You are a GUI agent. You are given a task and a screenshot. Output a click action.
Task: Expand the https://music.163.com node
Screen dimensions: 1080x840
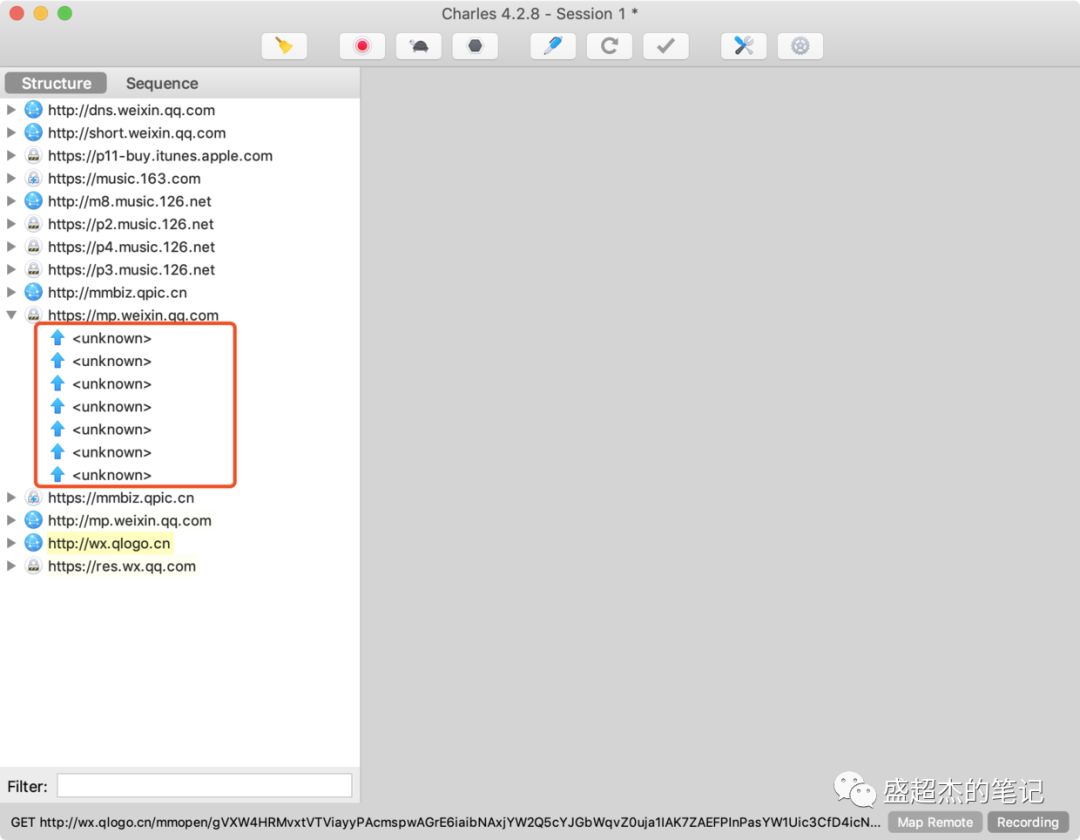(x=11, y=178)
